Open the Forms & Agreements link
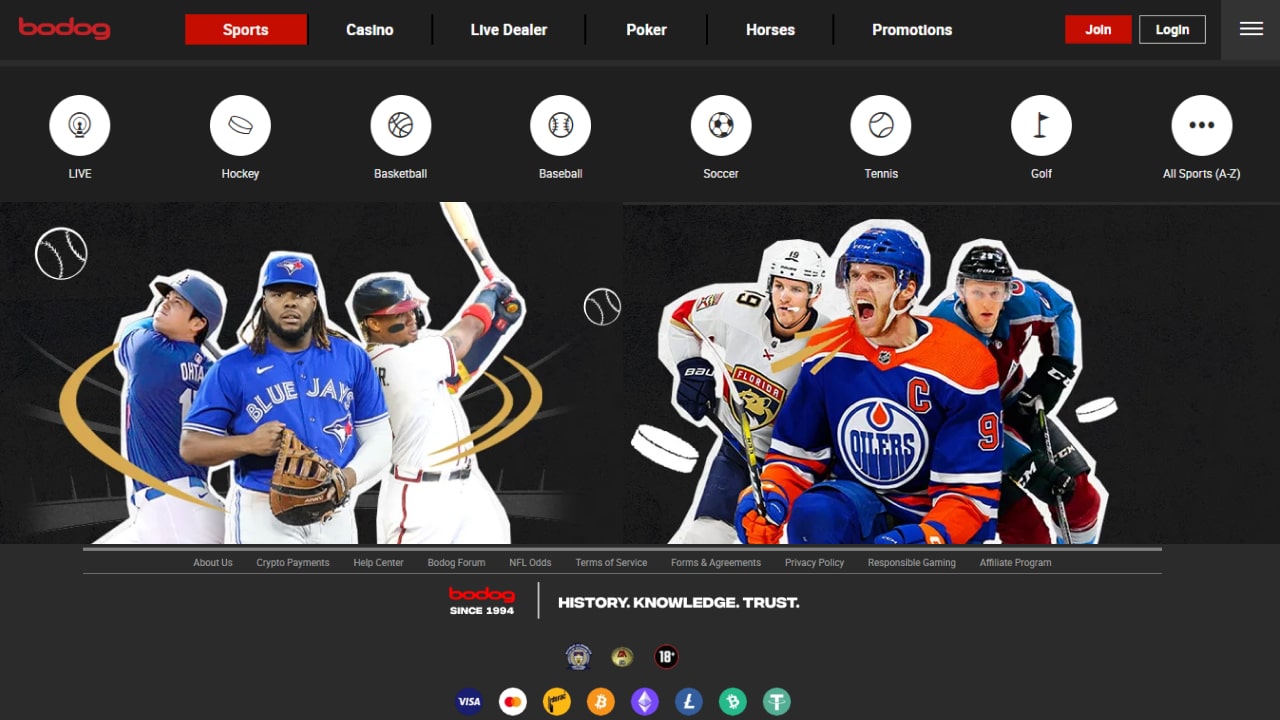Image resolution: width=1280 pixels, height=720 pixels. tap(716, 562)
